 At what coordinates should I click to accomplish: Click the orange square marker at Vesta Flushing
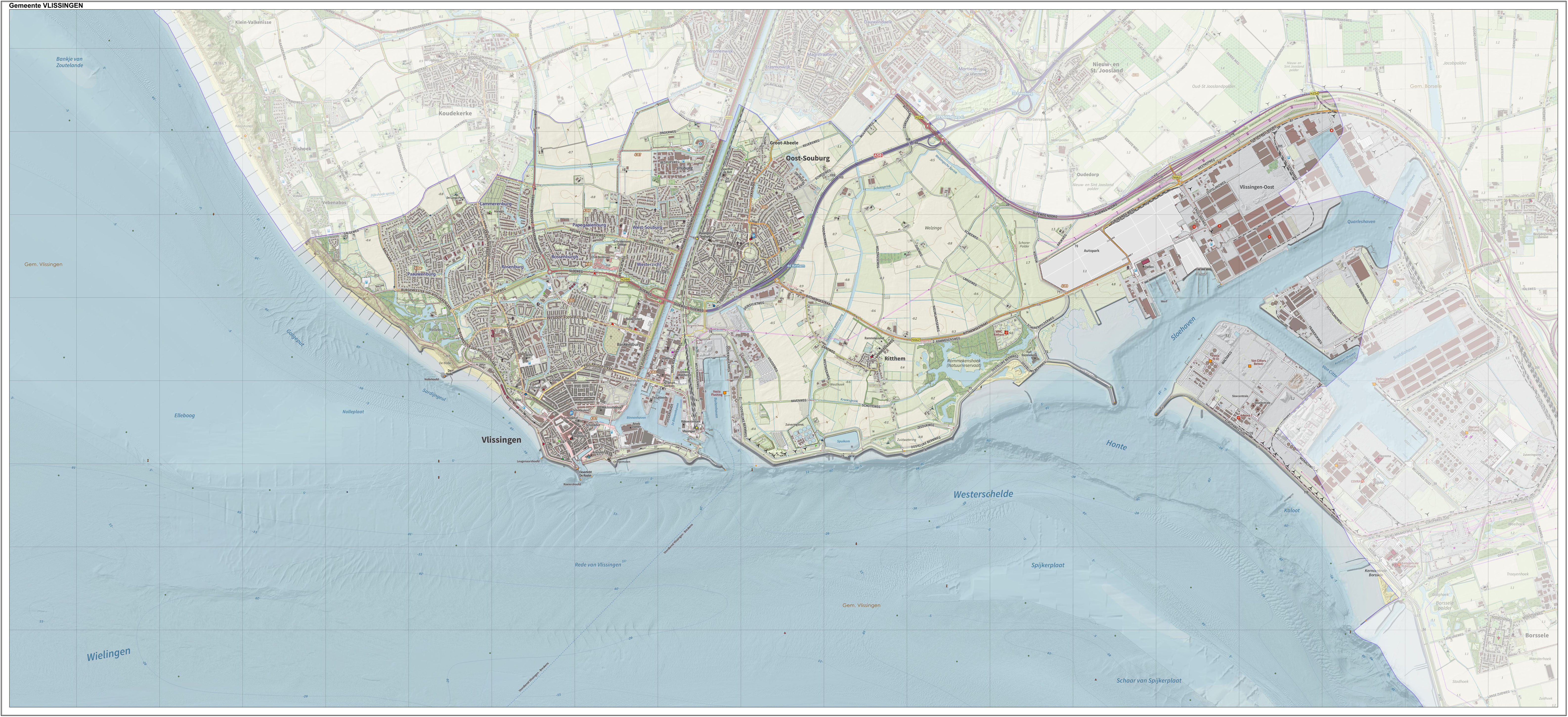click(x=724, y=393)
